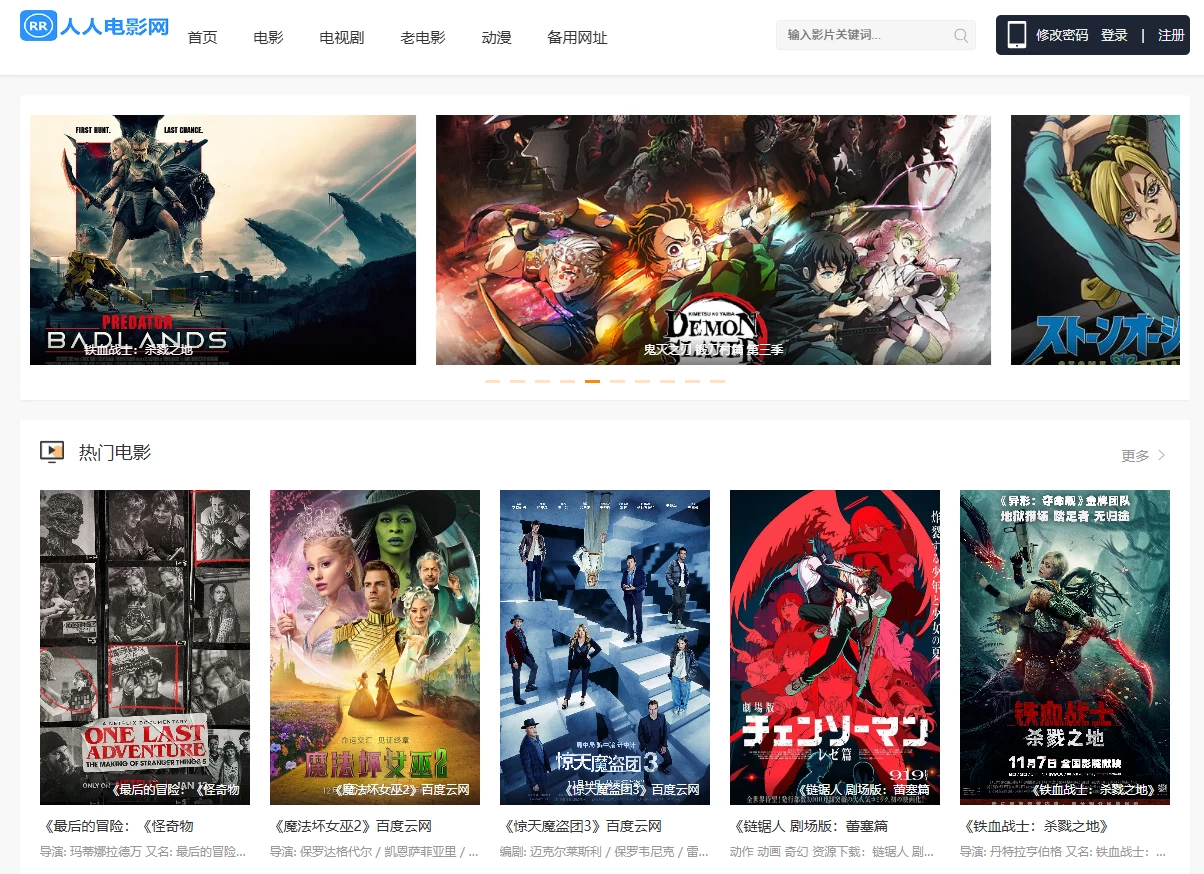The image size is (1204, 874).
Task: Click the 修改密码 link
Action: (1061, 35)
